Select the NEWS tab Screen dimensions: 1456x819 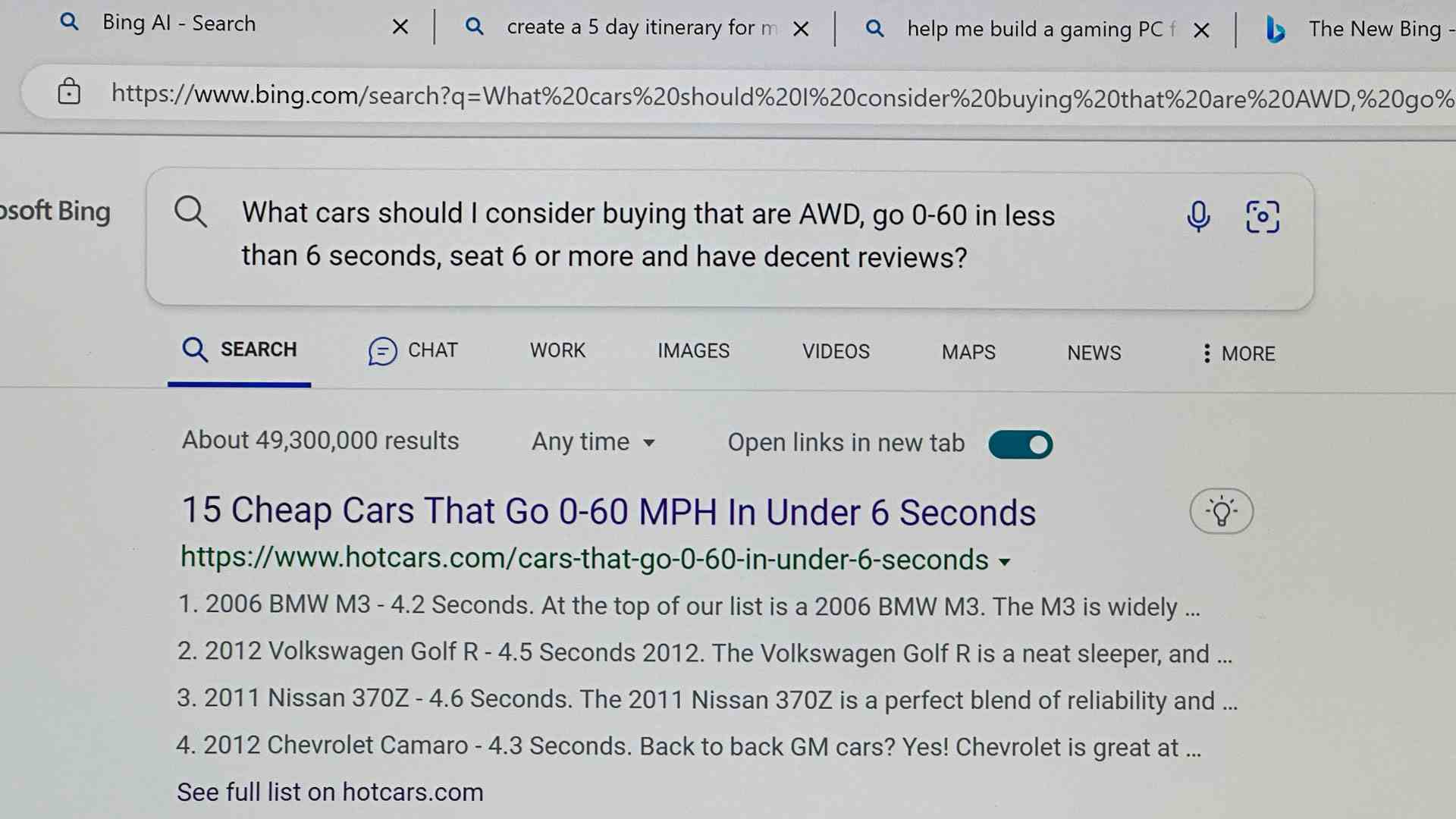pyautogui.click(x=1094, y=352)
